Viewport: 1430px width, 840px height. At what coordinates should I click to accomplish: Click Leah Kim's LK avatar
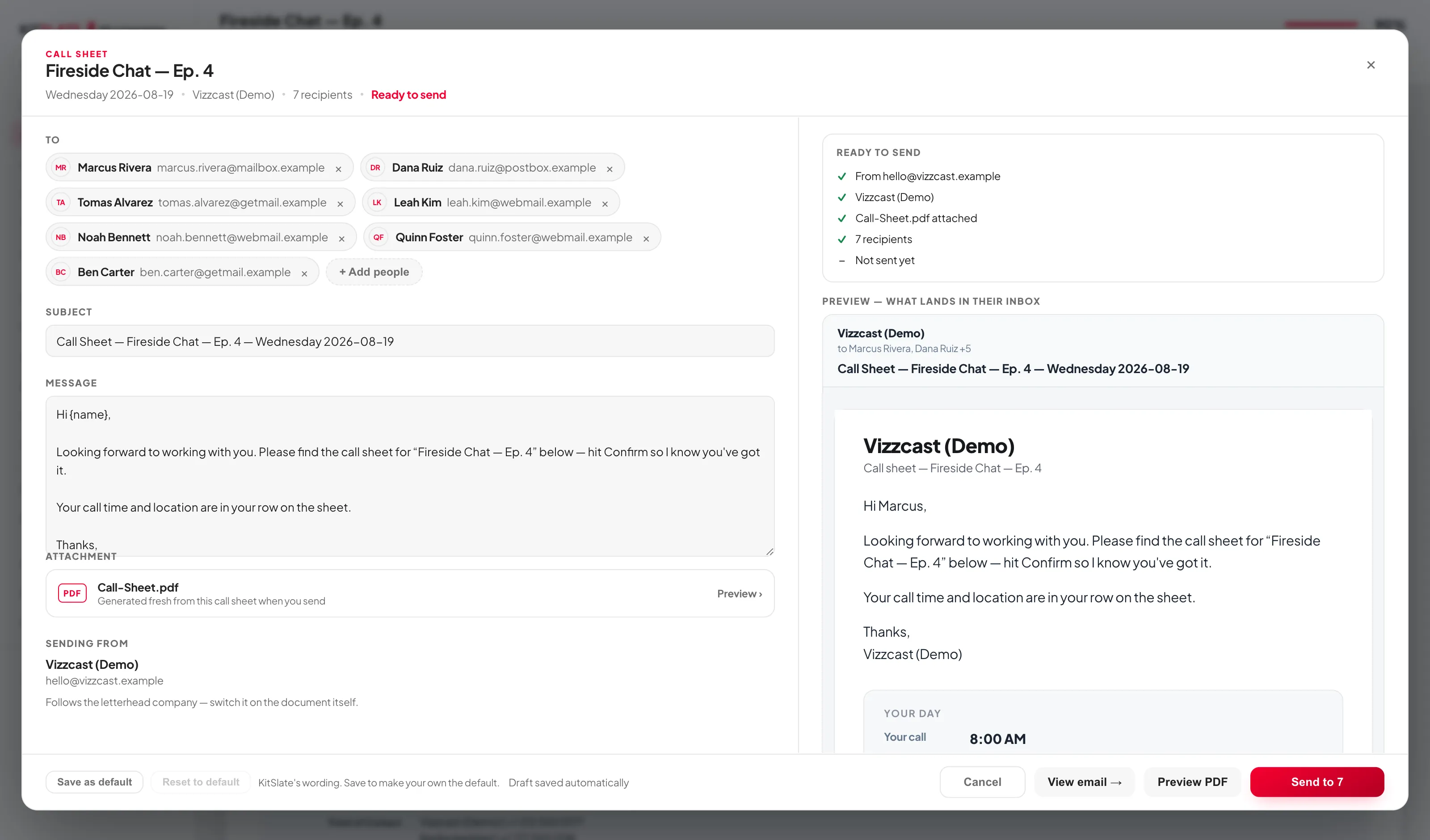pos(377,202)
